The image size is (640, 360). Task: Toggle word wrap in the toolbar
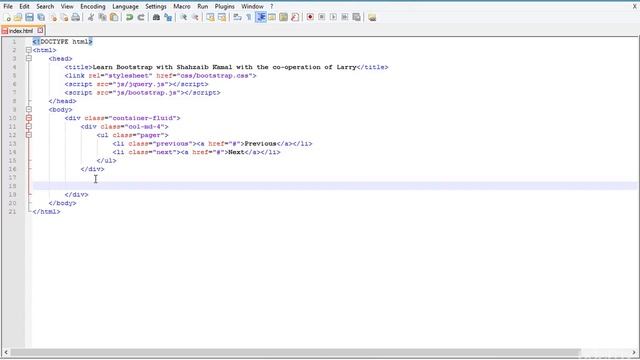237,17
